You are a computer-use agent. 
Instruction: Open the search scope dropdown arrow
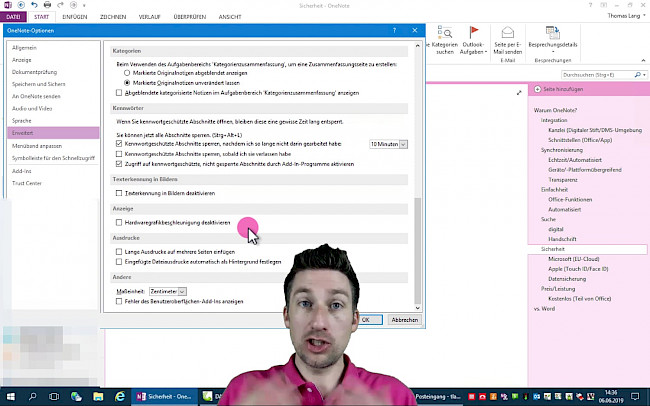(644, 75)
